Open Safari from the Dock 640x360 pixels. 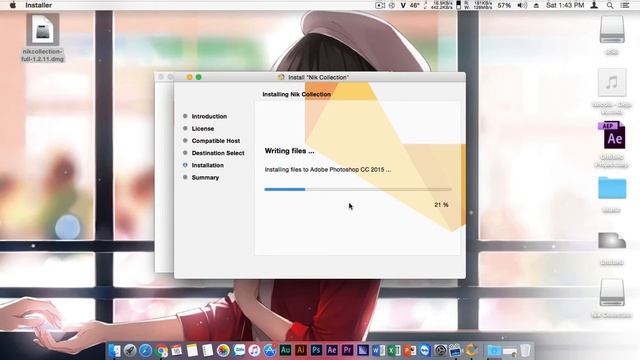click(x=145, y=350)
